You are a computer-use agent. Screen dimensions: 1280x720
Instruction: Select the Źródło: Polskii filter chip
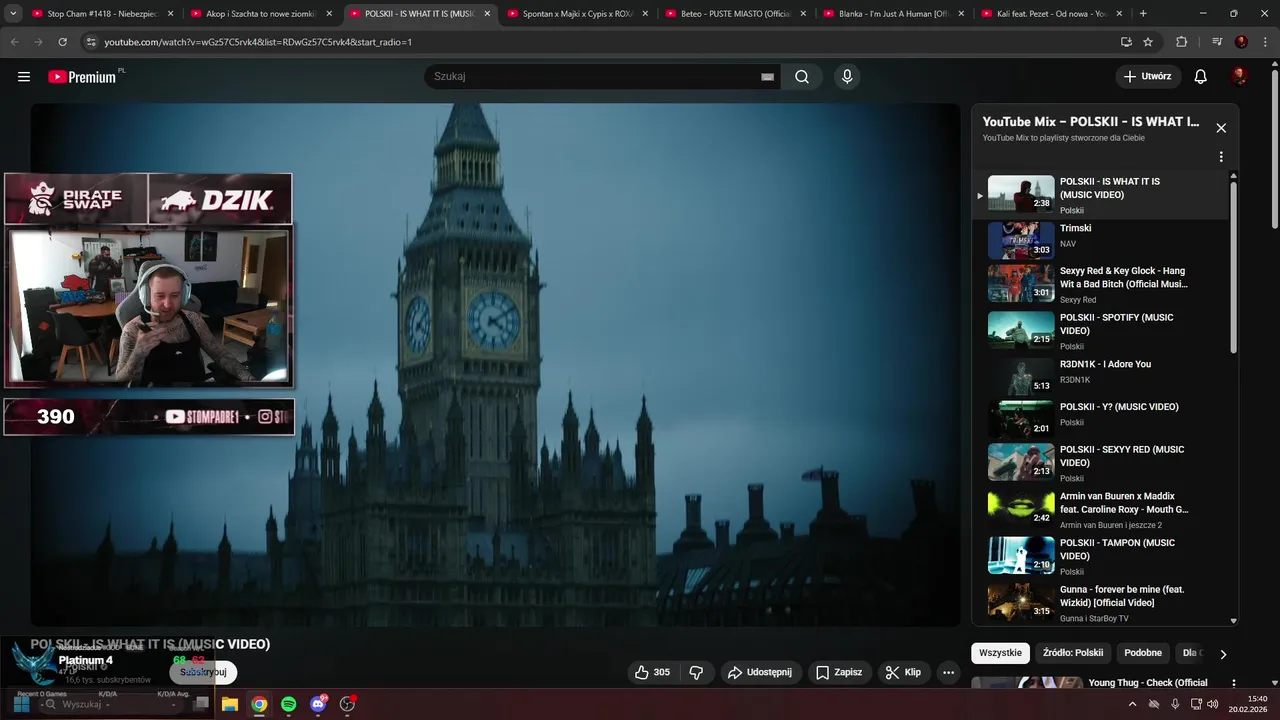pyautogui.click(x=1072, y=653)
